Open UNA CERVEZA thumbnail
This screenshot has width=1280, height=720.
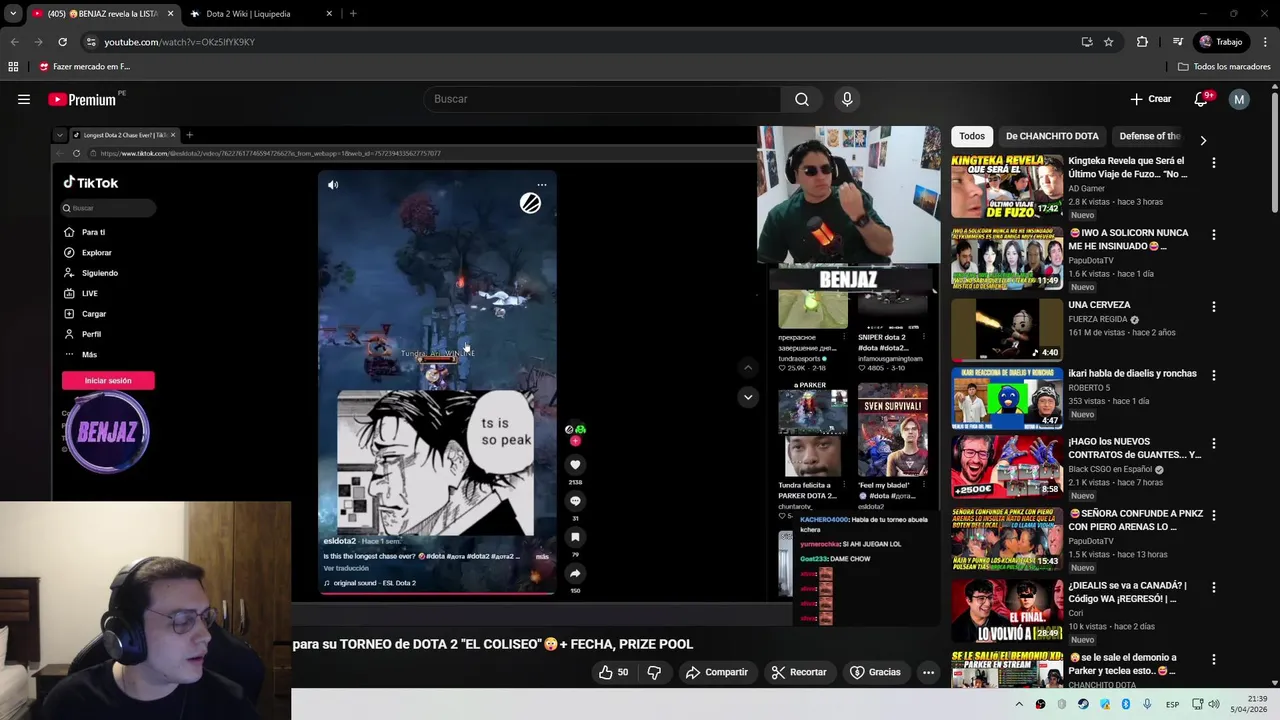click(x=1007, y=330)
